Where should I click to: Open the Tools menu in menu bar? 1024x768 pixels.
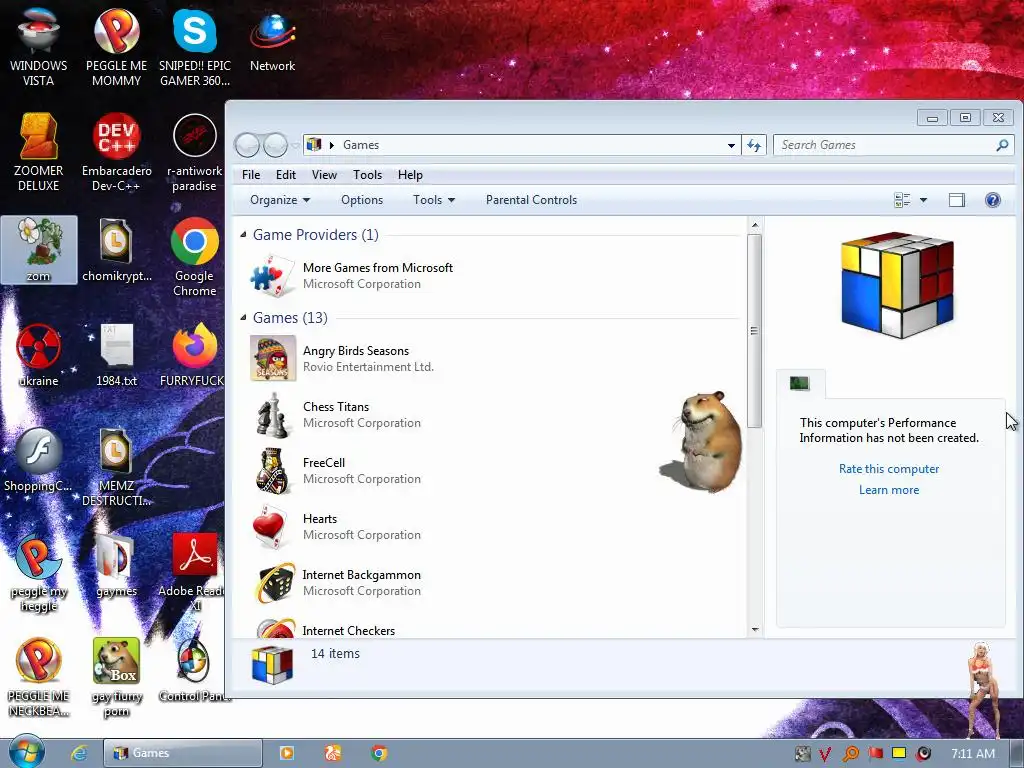coord(367,174)
